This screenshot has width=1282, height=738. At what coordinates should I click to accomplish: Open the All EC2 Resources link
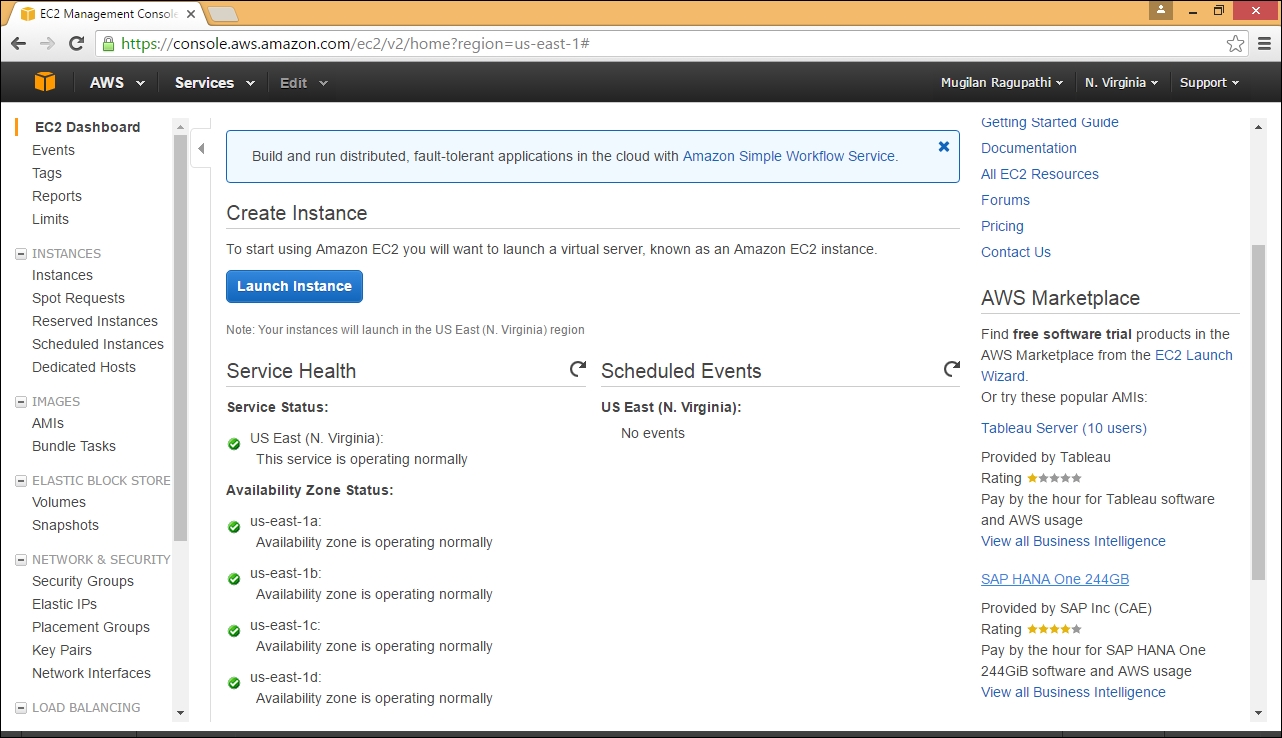coord(1040,174)
